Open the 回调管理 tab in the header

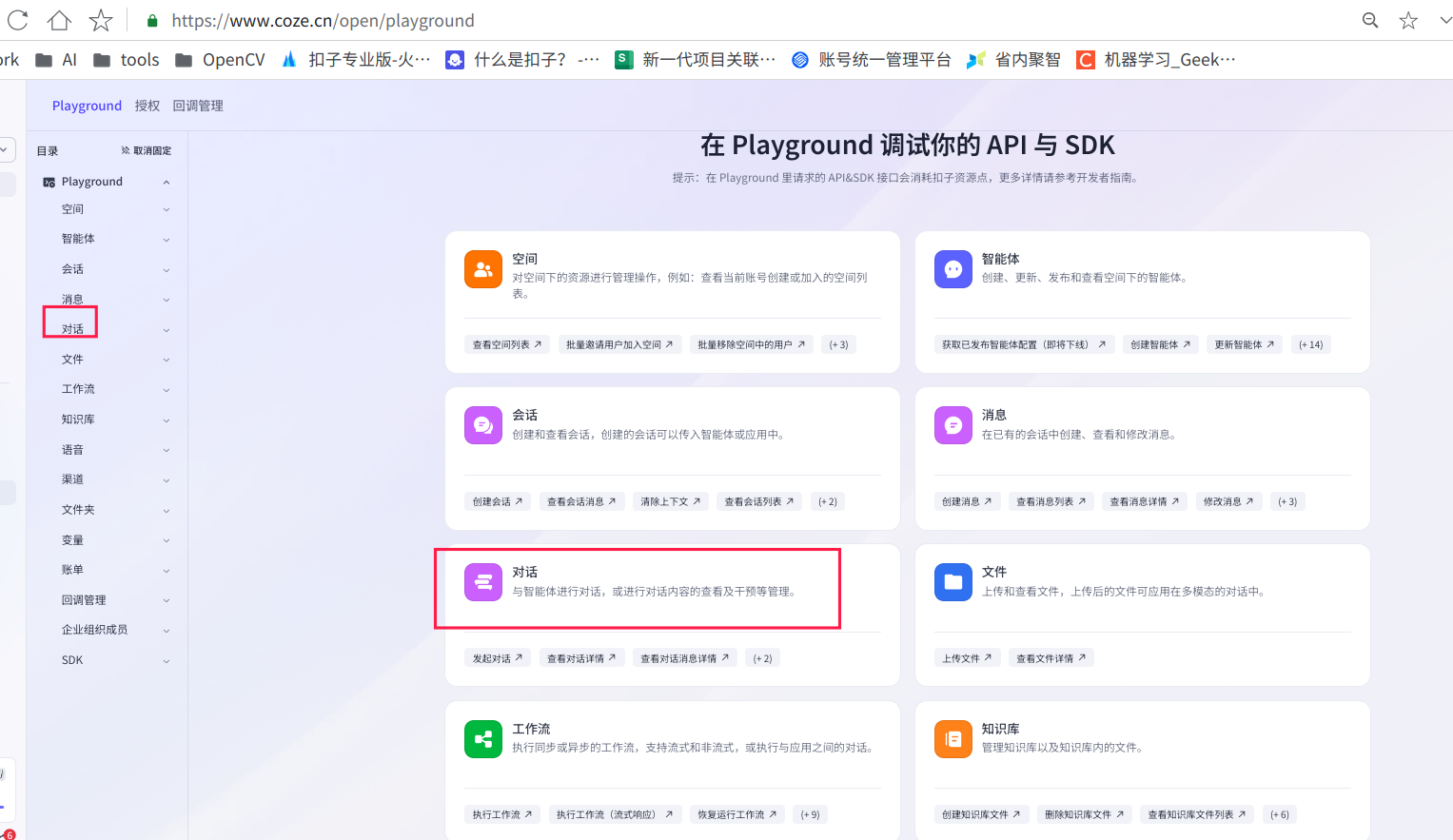coord(198,105)
